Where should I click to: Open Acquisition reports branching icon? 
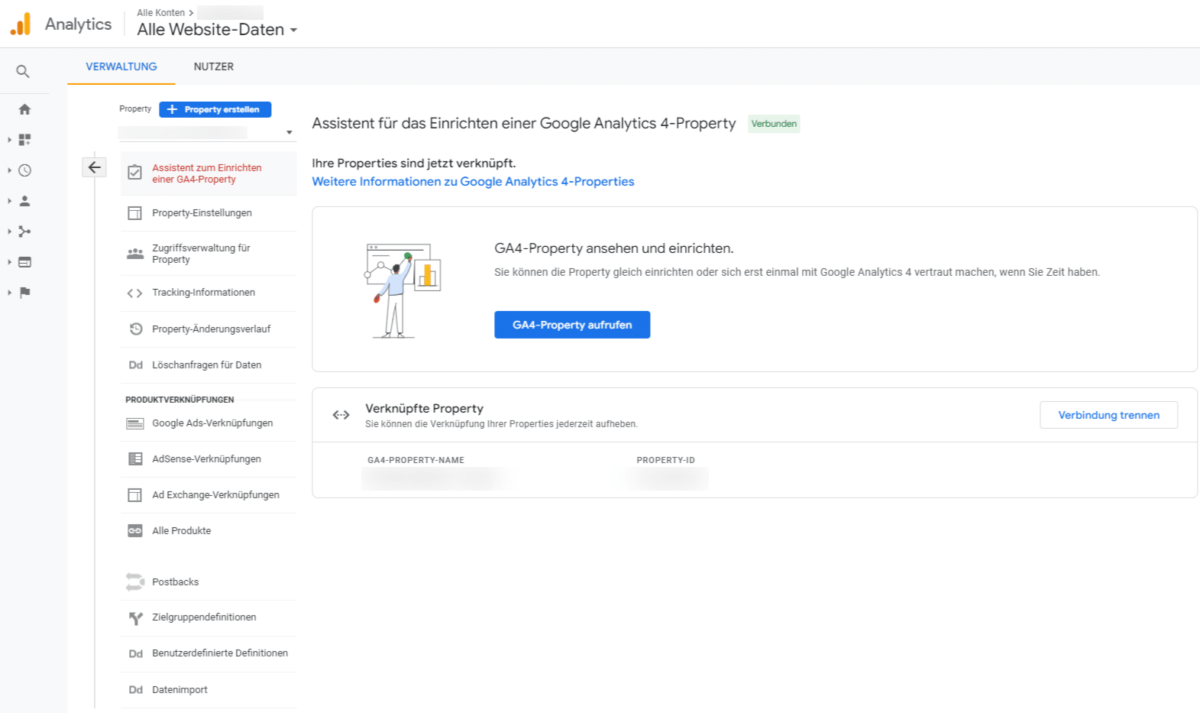click(x=25, y=231)
